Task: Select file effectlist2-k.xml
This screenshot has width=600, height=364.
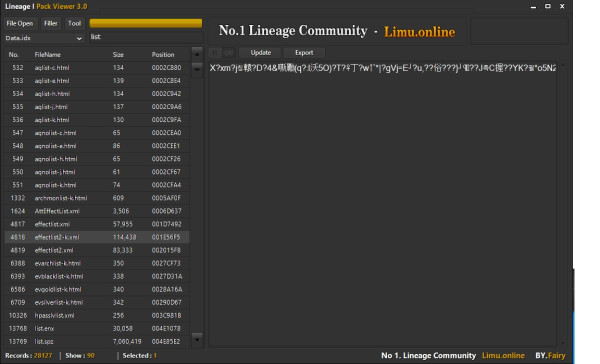Action: coord(97,237)
